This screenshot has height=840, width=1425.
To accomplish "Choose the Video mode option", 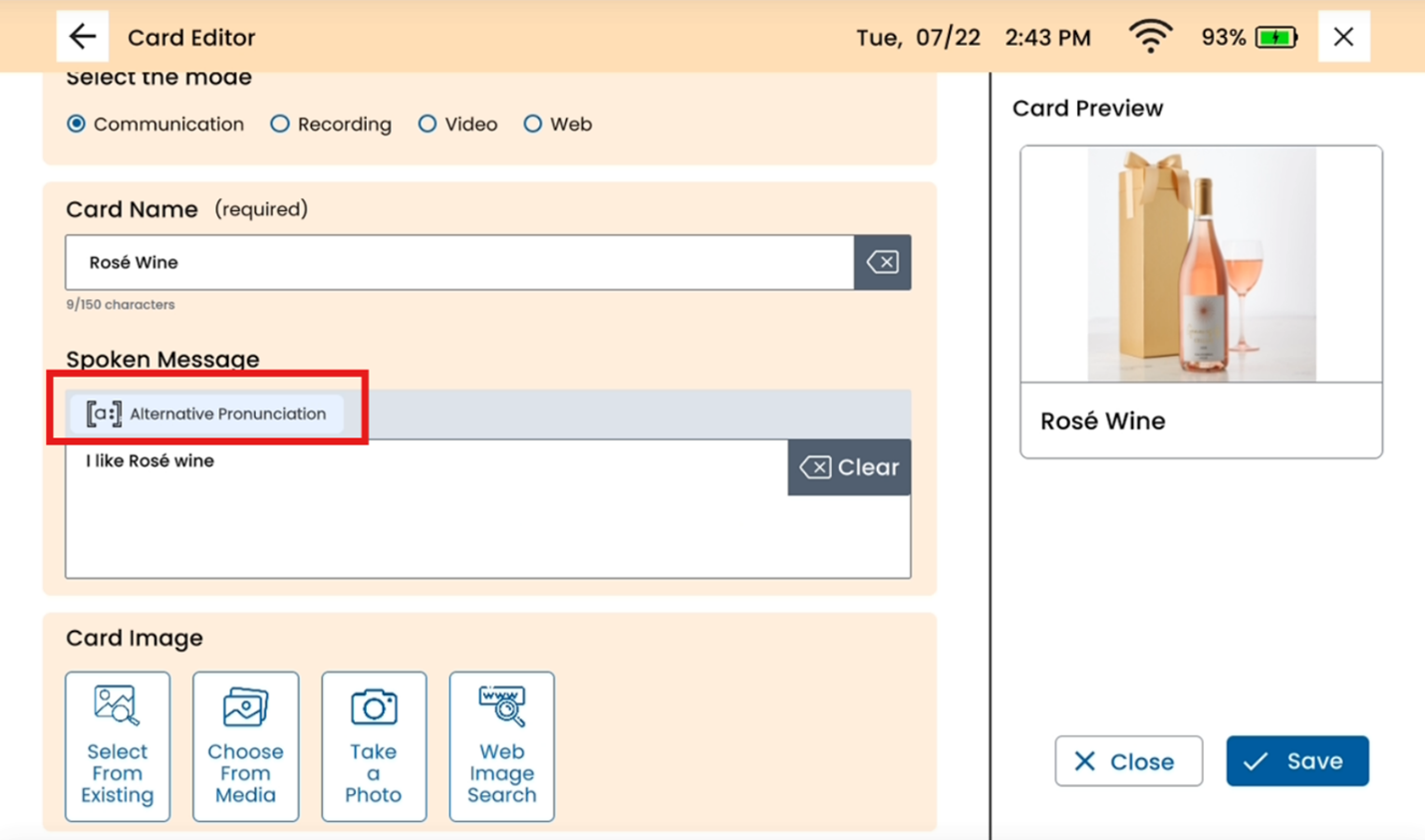I will (x=427, y=125).
